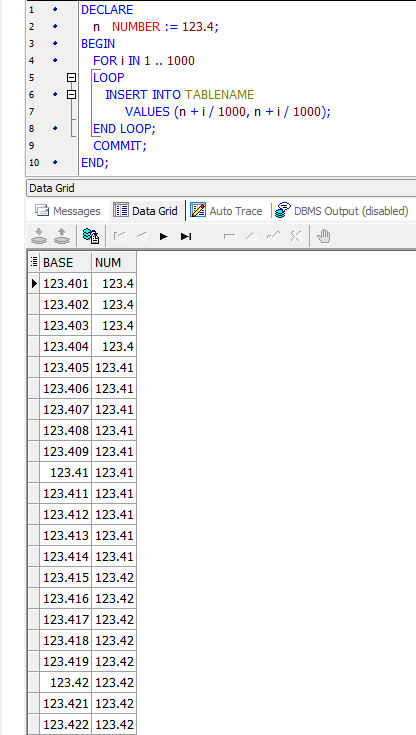Collapse the LOOP block at line 5
Image resolution: width=416 pixels, height=735 pixels.
(x=71, y=77)
